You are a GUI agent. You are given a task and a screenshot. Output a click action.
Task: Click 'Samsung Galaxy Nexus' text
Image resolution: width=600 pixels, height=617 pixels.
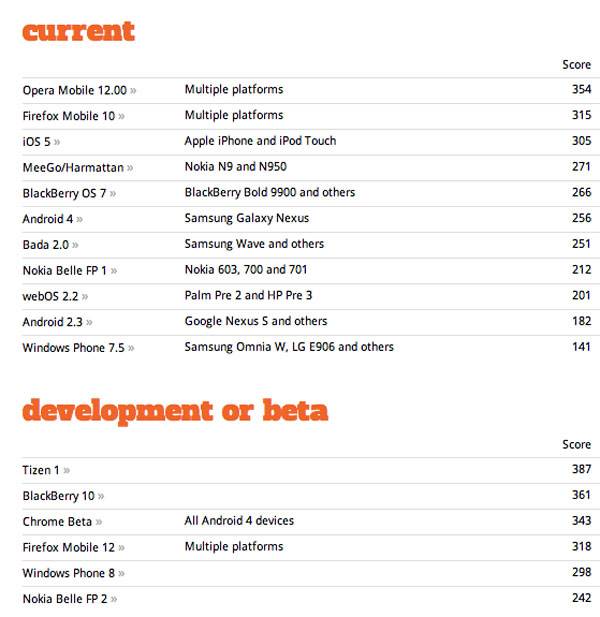pos(247,218)
